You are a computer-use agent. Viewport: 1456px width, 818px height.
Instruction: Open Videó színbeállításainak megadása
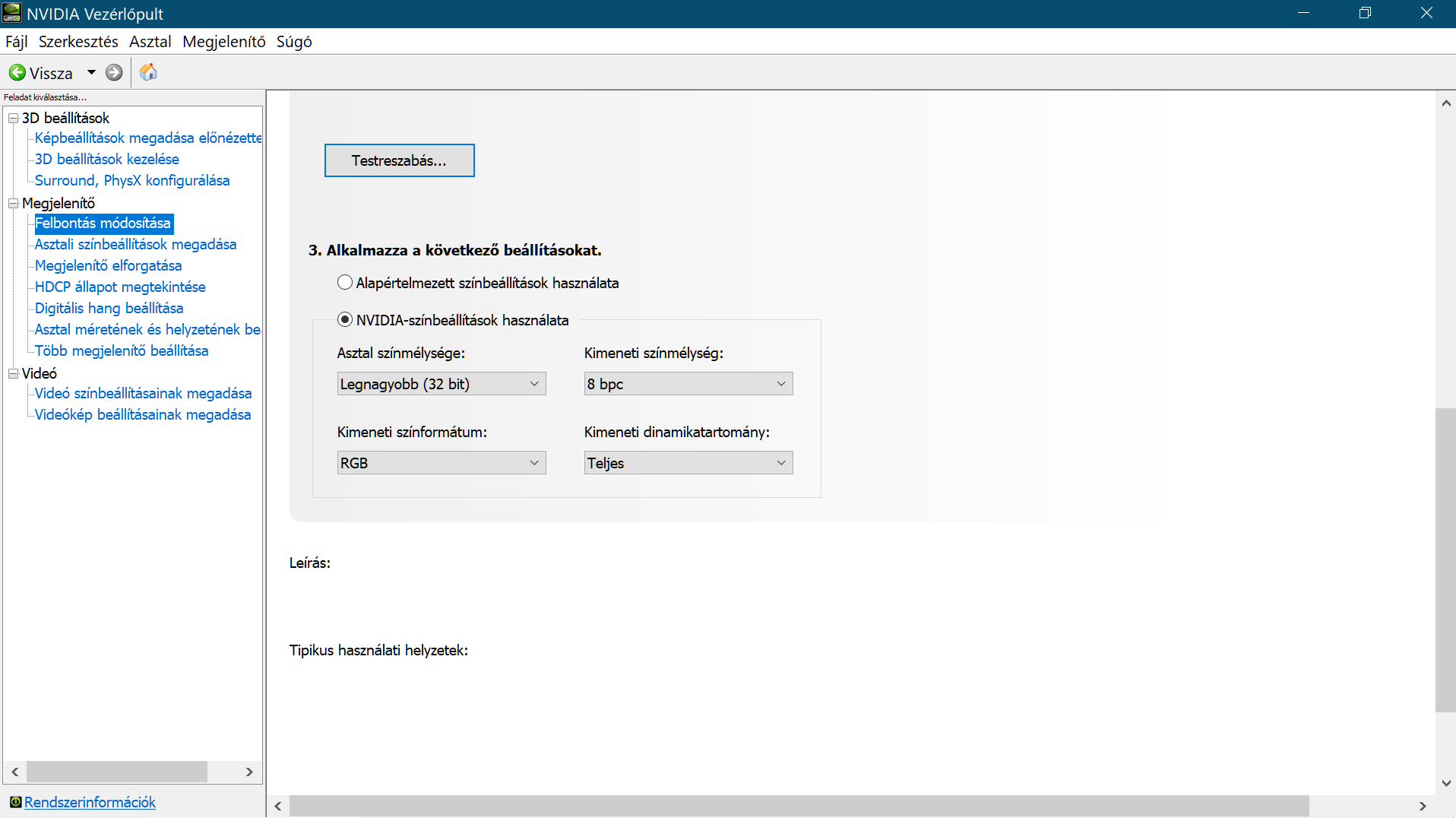[x=144, y=393]
